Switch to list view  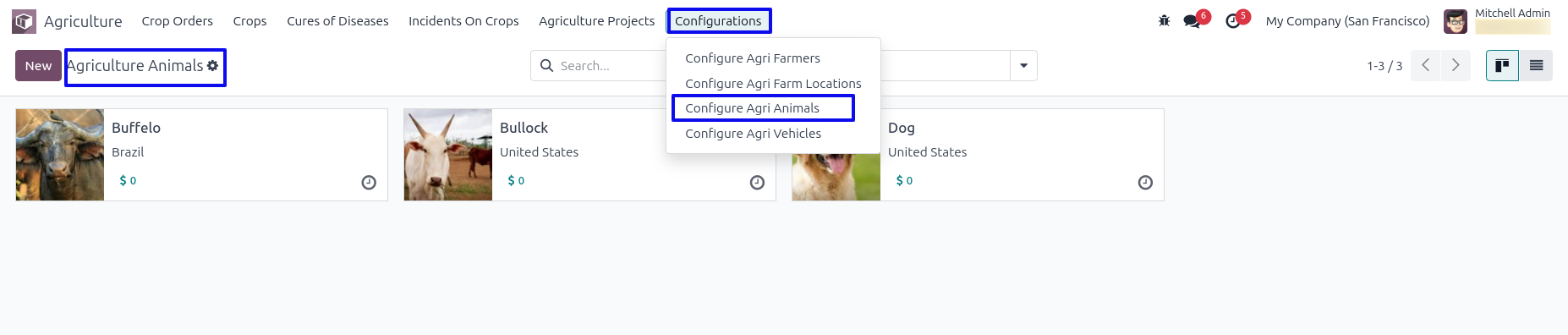point(1536,66)
